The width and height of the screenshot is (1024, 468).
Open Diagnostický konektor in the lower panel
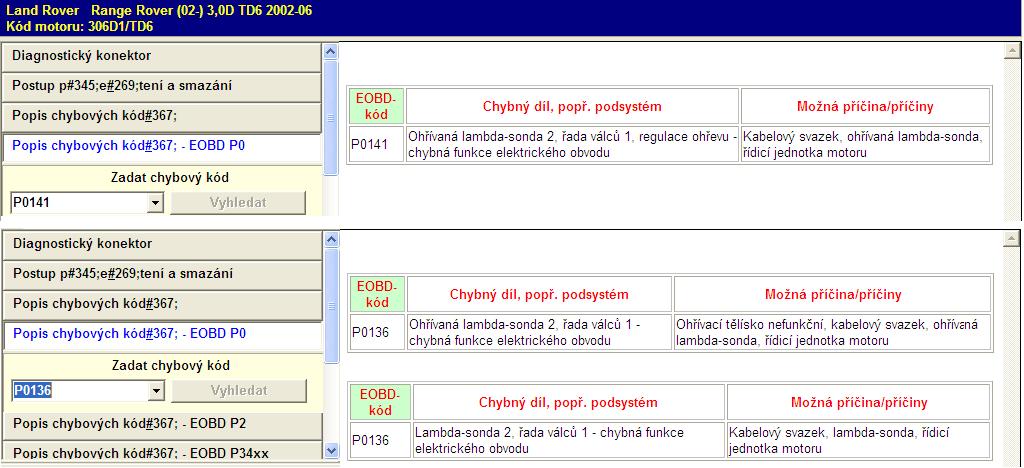pos(162,244)
